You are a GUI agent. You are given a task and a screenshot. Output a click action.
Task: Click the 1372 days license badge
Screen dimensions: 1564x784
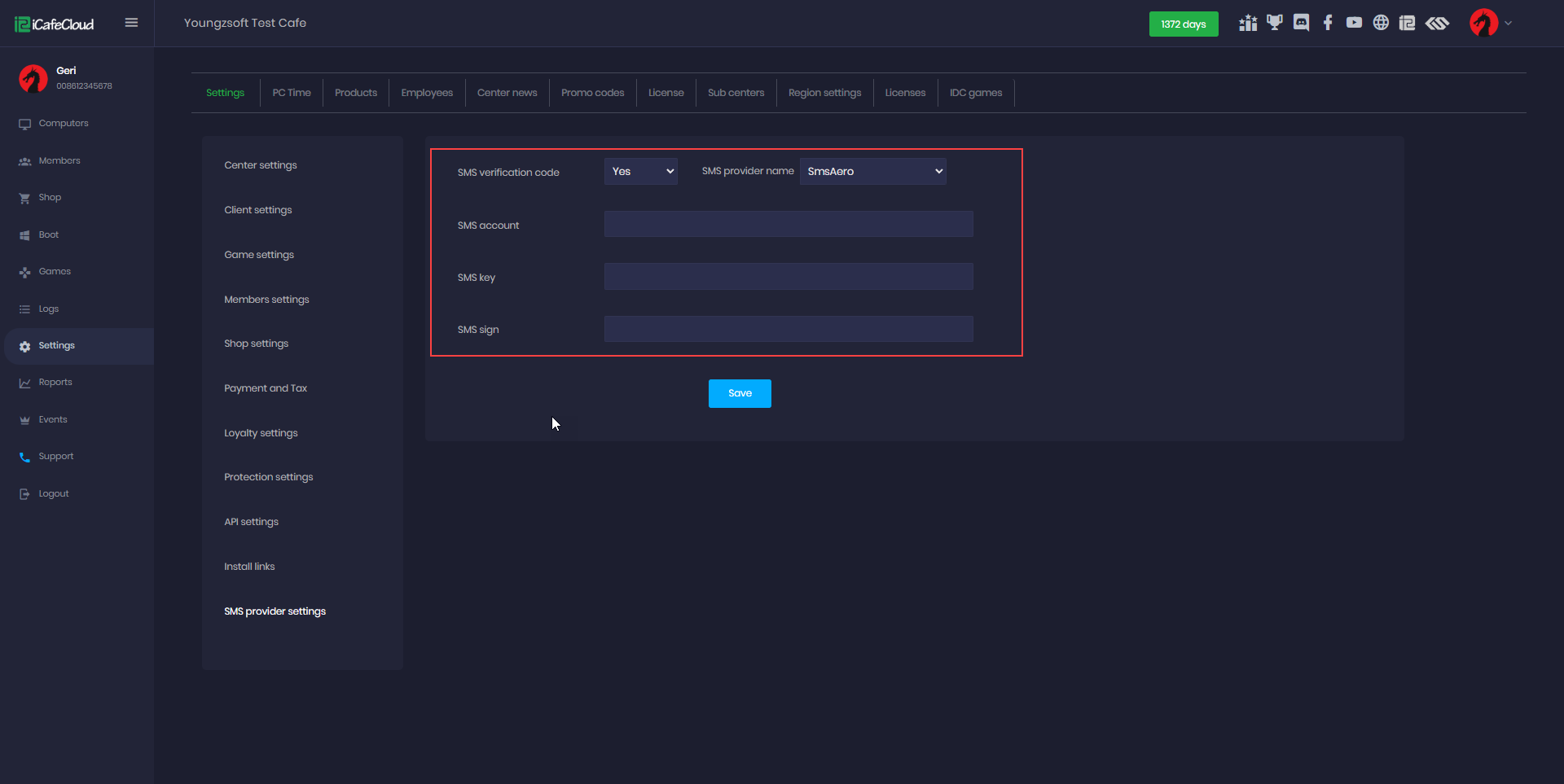[1183, 24]
